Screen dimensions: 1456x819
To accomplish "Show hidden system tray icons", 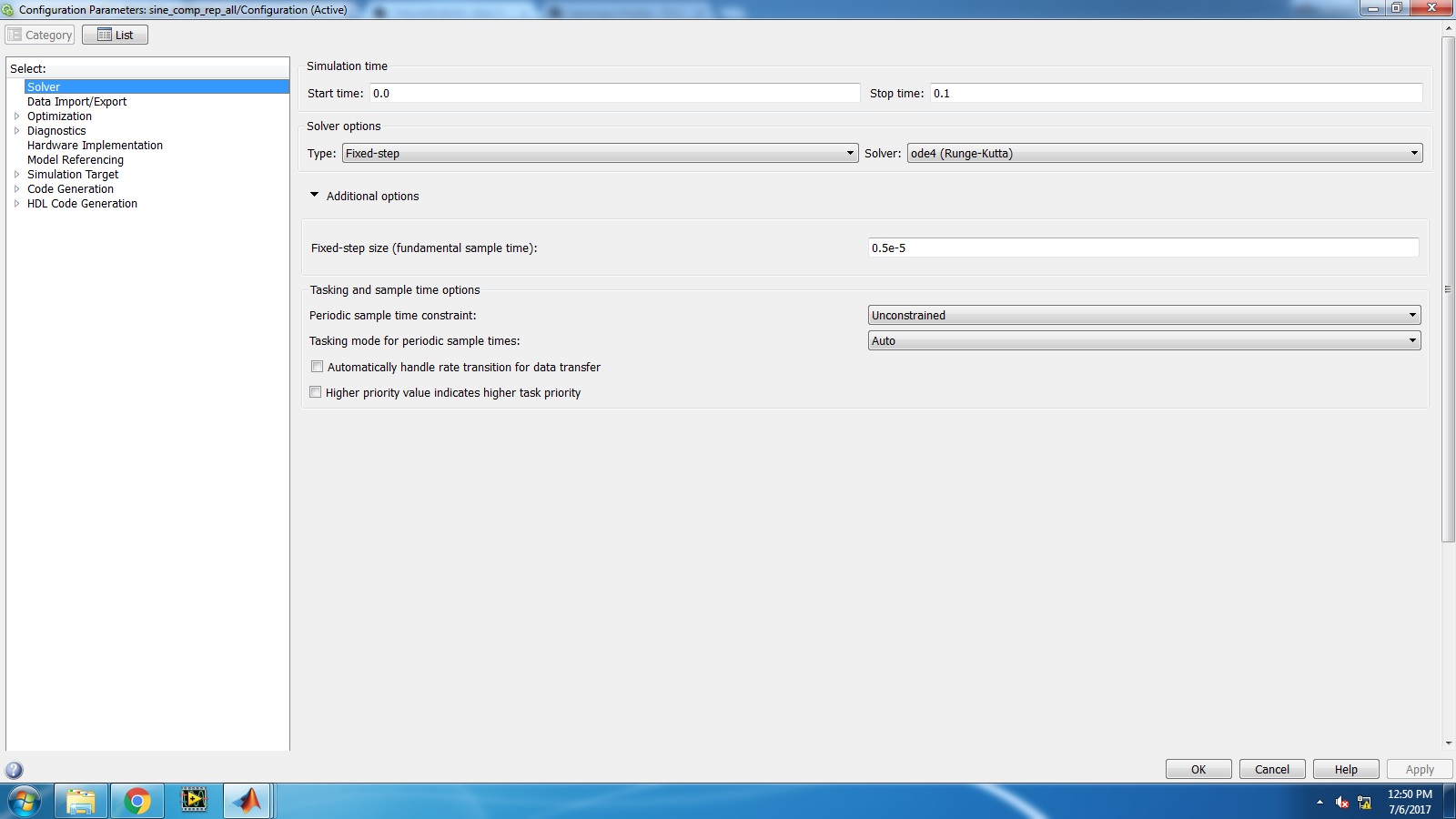I will 1319,802.
